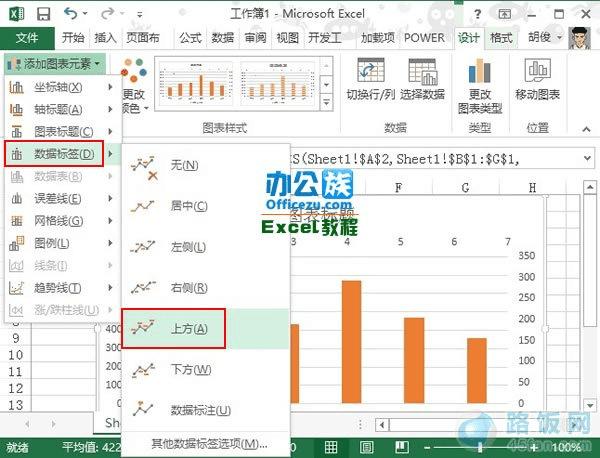Switch to the 开始 ribbon tab
The image size is (600, 458).
click(73, 38)
